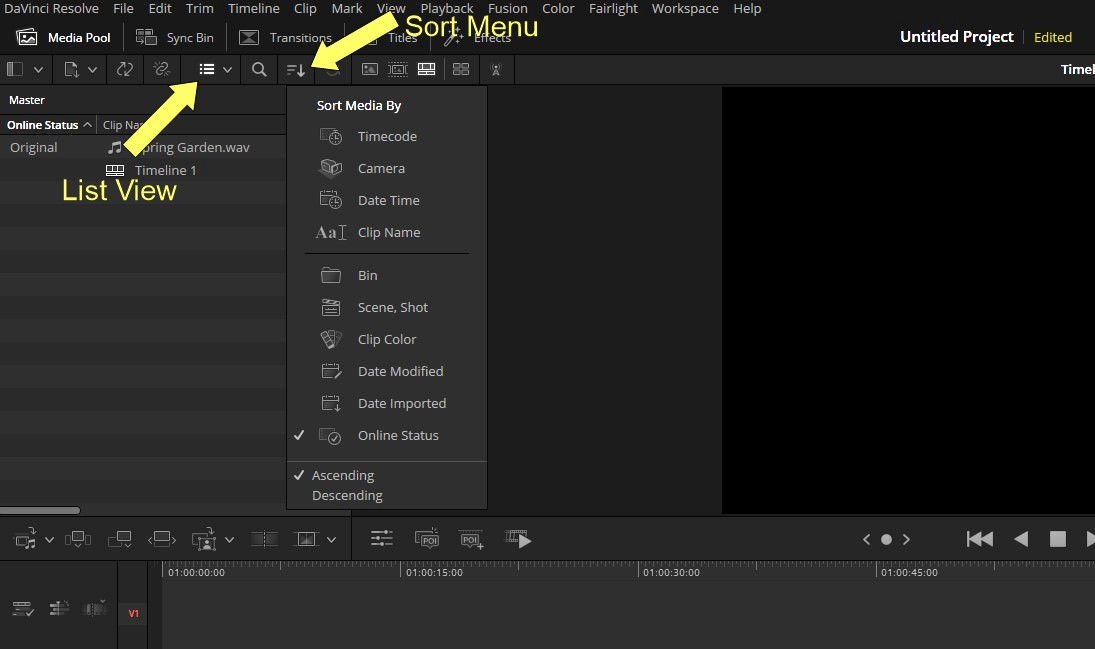Open the File menu

tap(123, 8)
